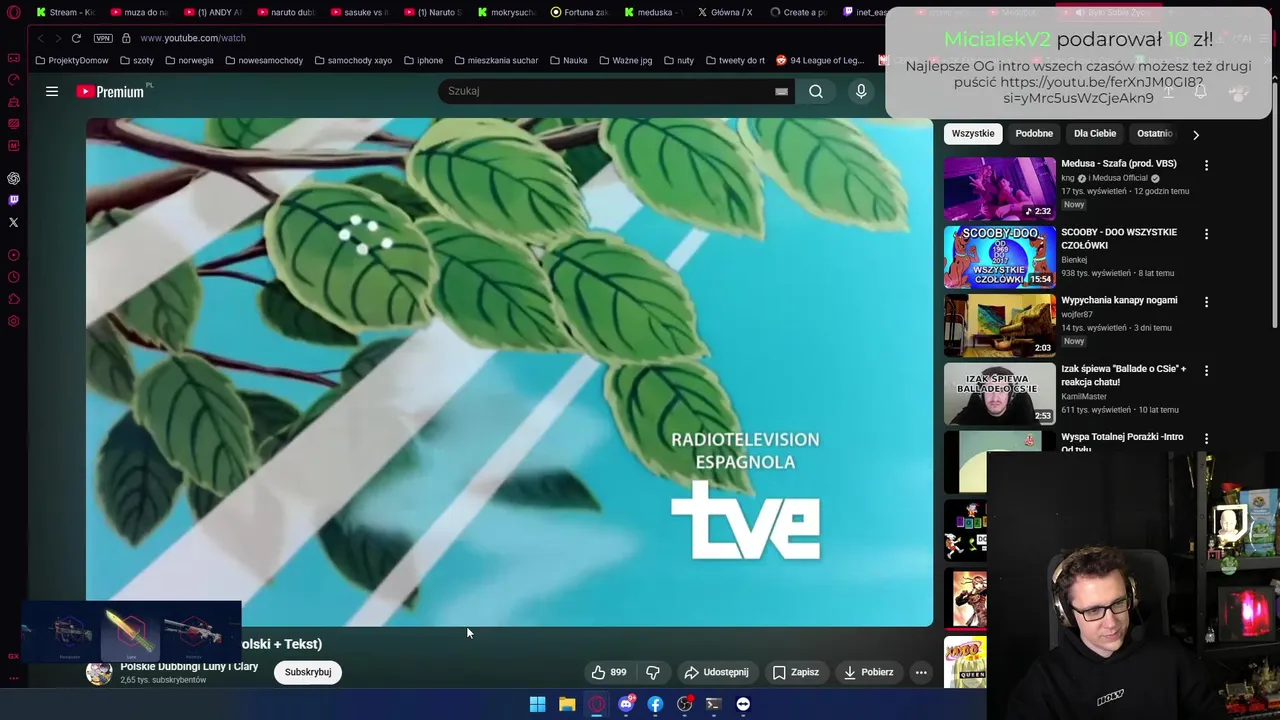Open the ProjektyDomow bookmarks folder
The width and height of the screenshot is (1280, 720).
point(72,60)
